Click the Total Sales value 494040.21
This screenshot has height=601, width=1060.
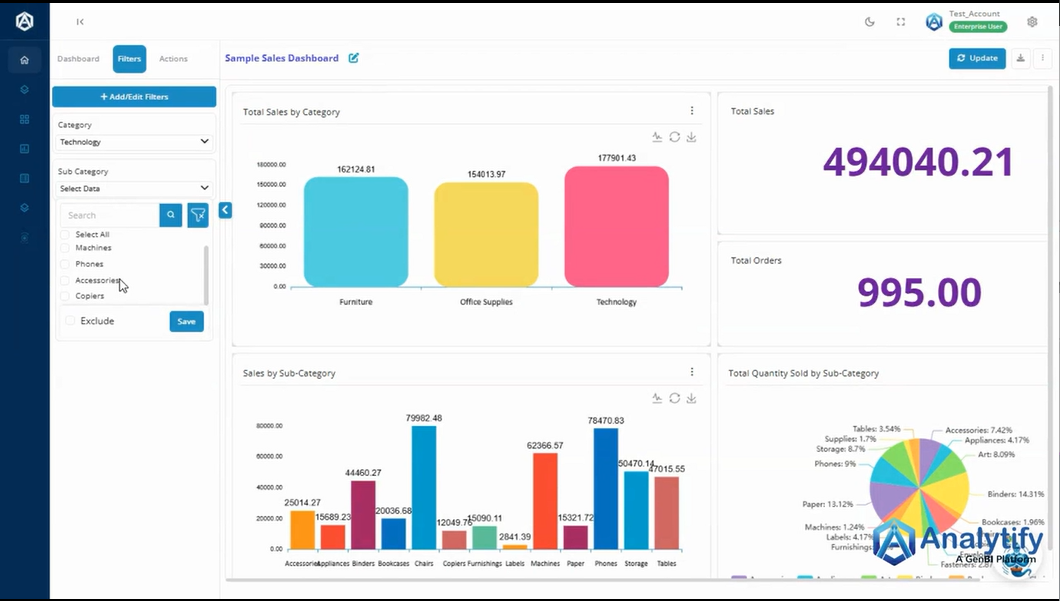pos(918,162)
